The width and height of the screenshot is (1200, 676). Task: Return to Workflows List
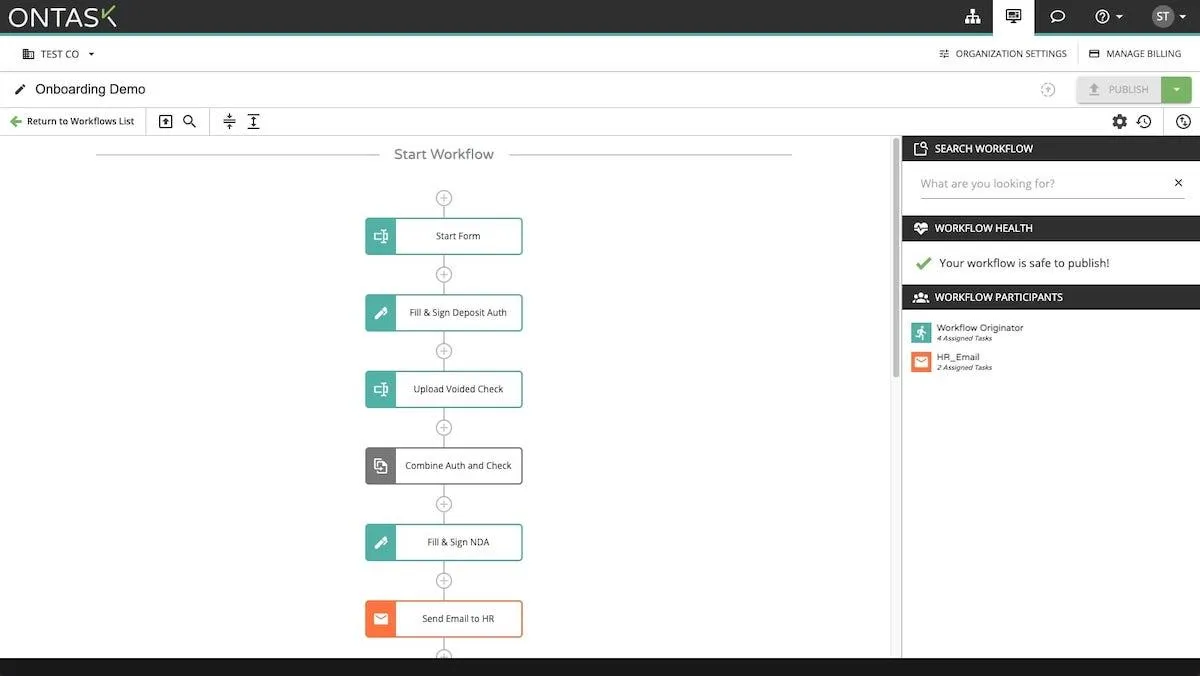click(x=72, y=121)
